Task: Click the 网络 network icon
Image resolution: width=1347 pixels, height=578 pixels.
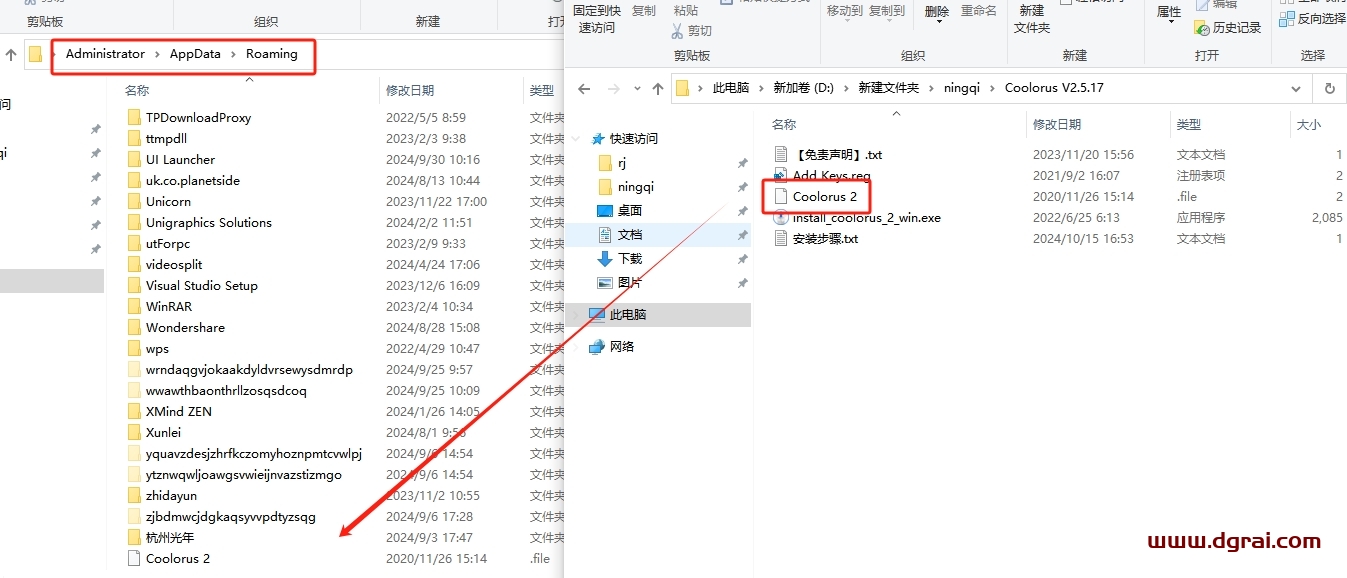Action: [x=597, y=346]
